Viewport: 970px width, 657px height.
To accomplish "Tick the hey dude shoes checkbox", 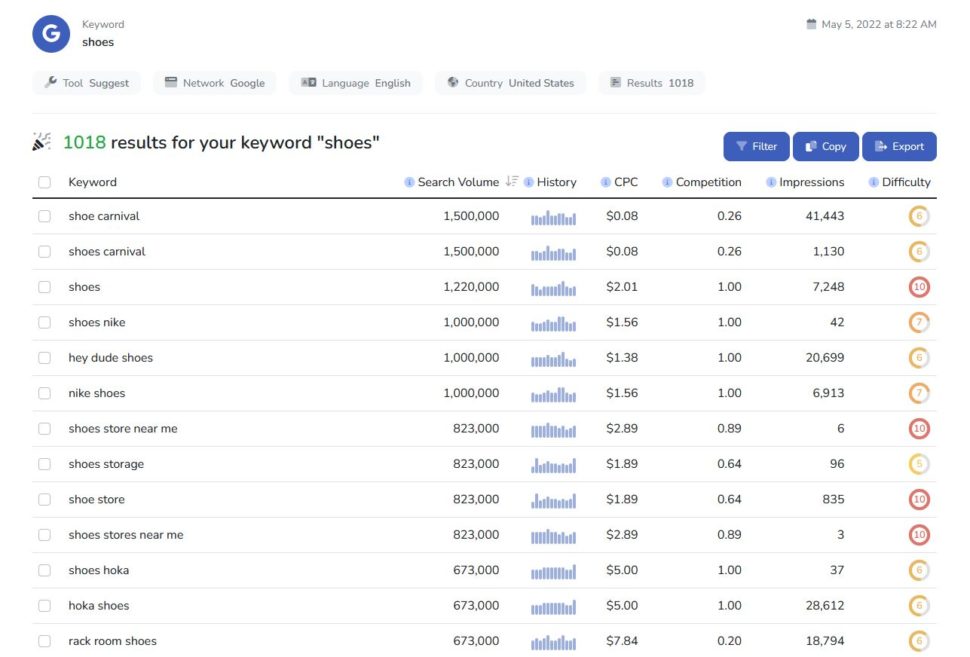I will tap(45, 358).
